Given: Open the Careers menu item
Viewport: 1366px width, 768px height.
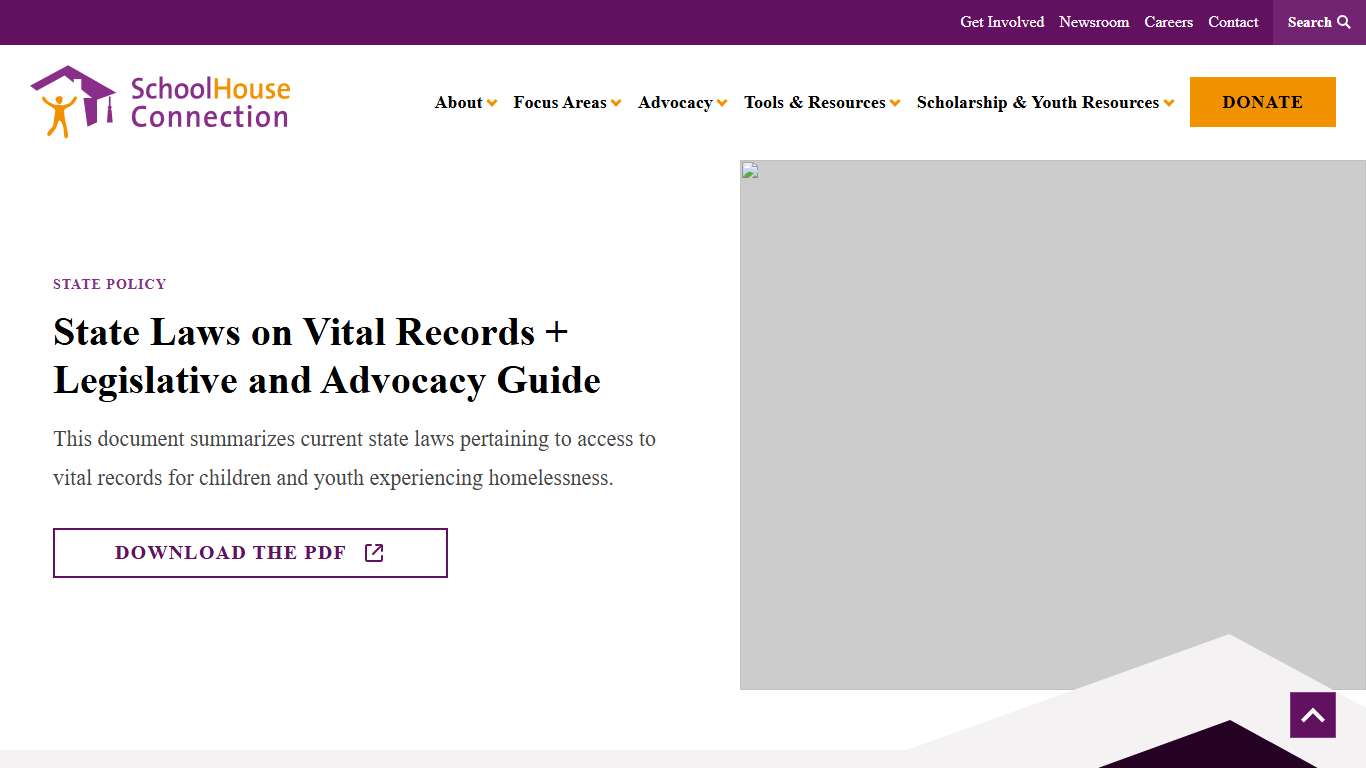Looking at the screenshot, I should click(x=1168, y=21).
